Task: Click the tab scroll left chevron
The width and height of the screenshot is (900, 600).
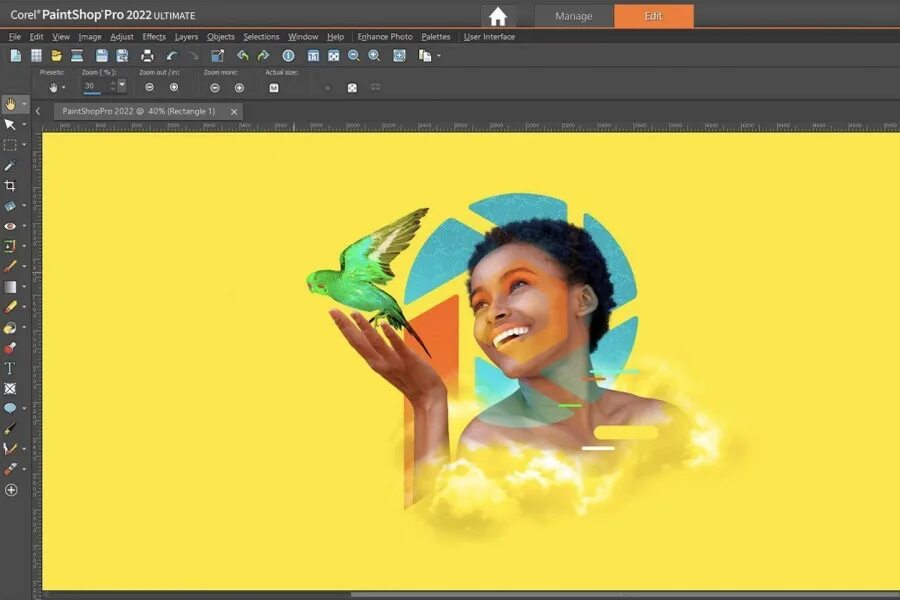Action: [38, 111]
